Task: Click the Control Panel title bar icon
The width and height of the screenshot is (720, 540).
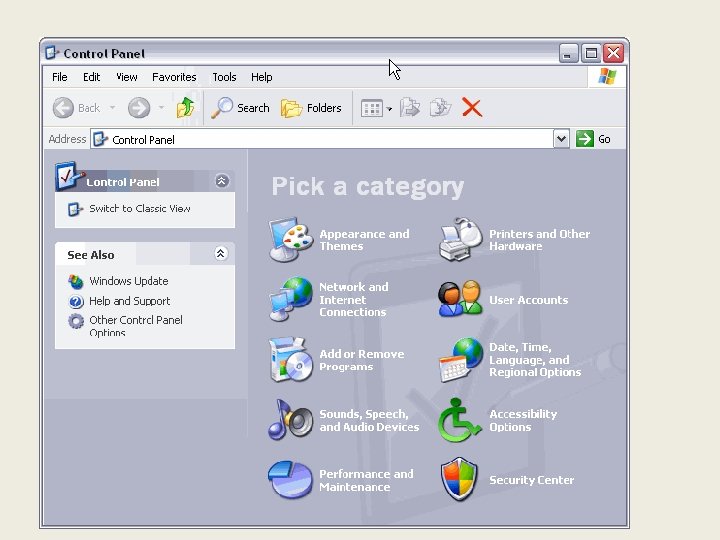Action: tap(52, 53)
